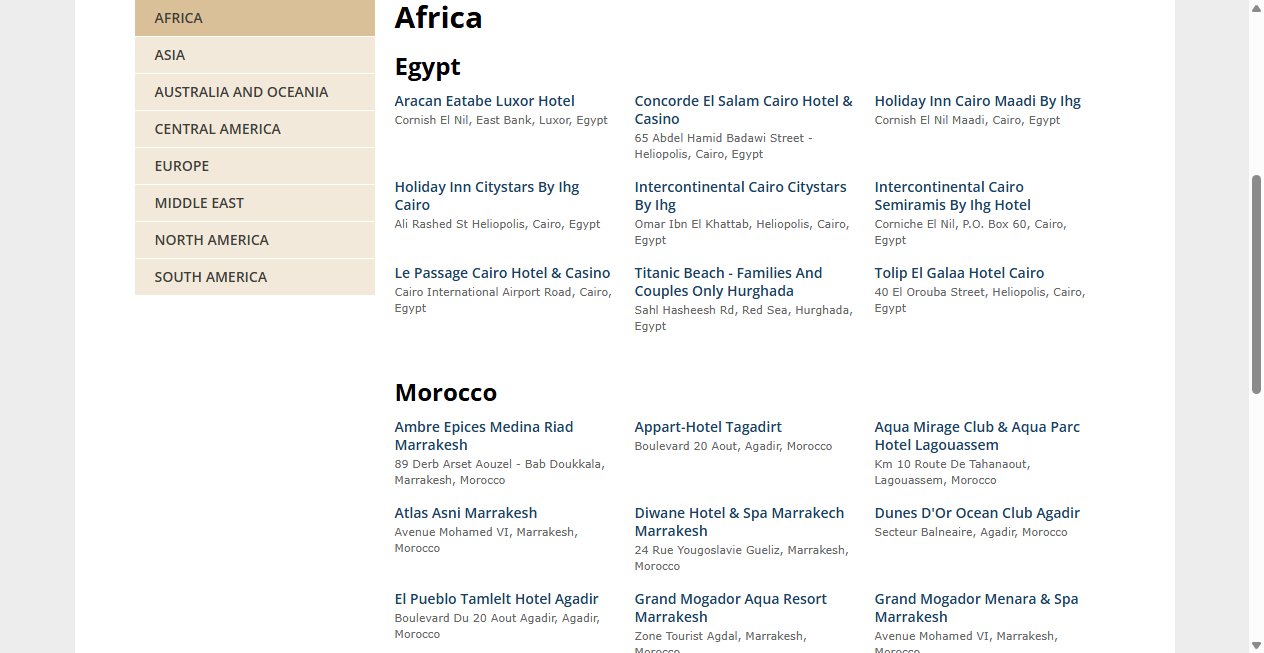
Task: View Dunes D'Or Ocean Club Agadir
Action: (x=977, y=513)
